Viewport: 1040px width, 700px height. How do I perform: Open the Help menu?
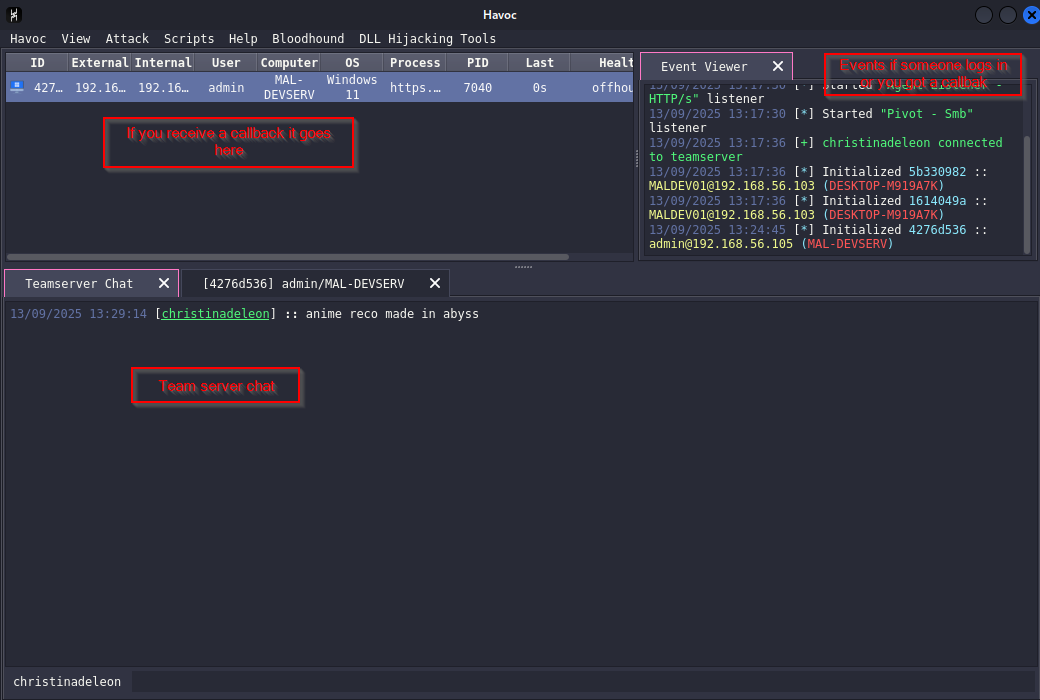click(243, 38)
